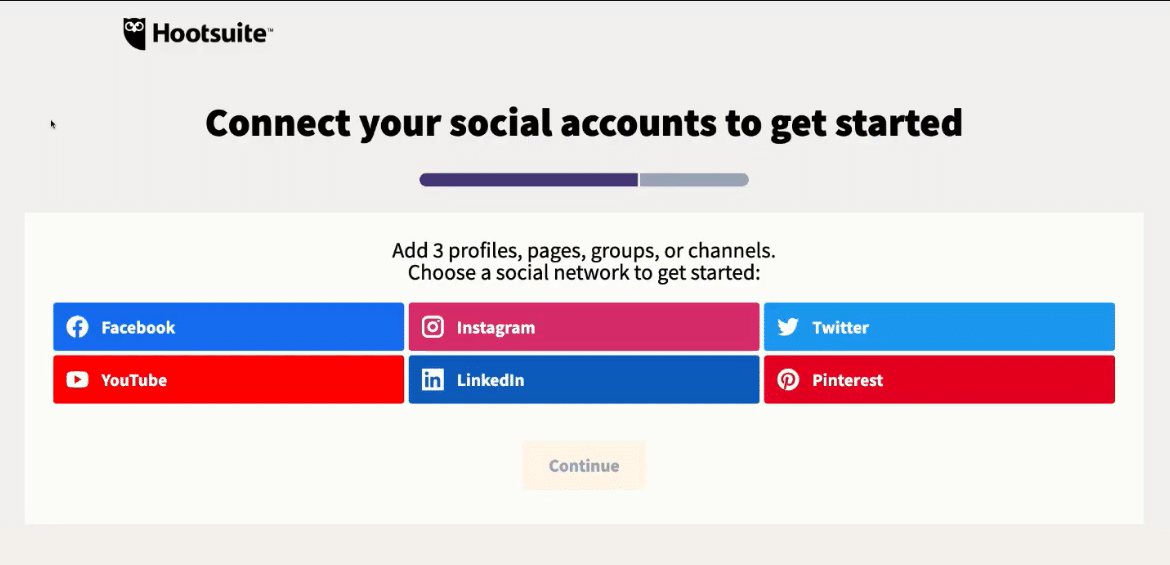Click the YouTube play icon
Screen dimensions: 1170x565
pyautogui.click(x=78, y=380)
